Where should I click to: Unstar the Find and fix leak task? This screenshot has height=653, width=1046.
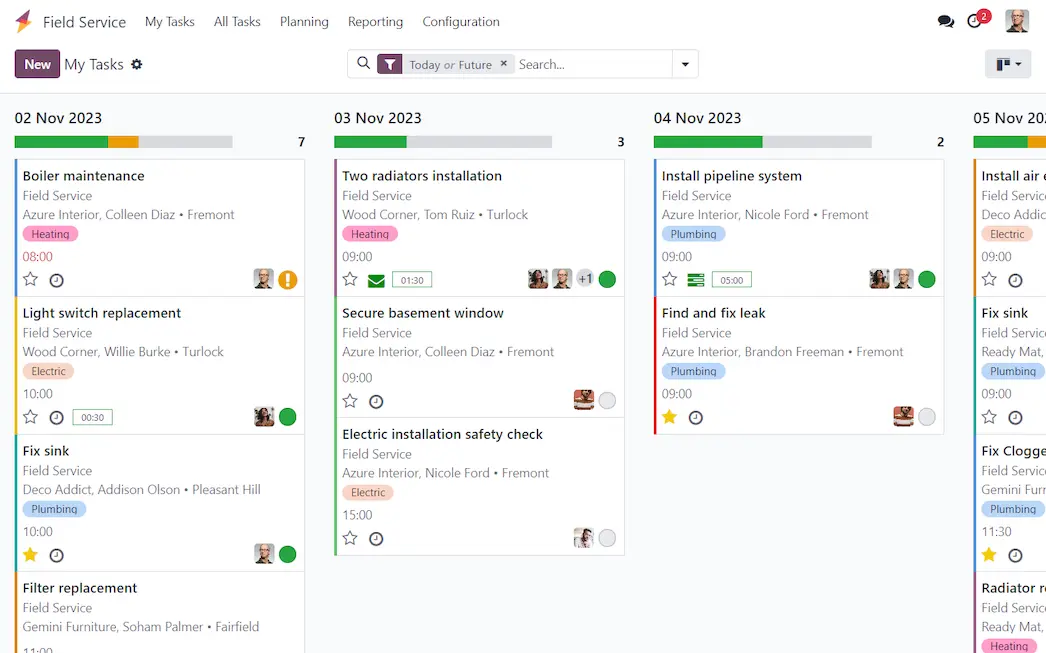[670, 417]
